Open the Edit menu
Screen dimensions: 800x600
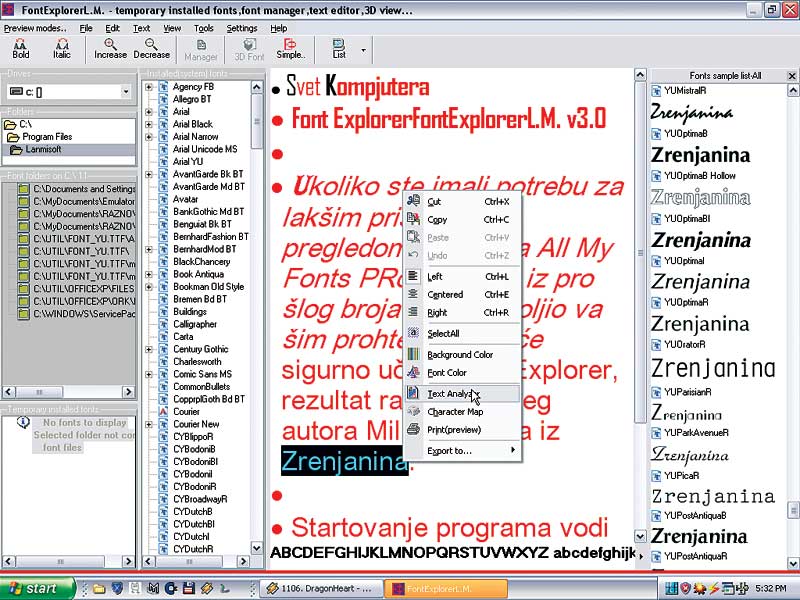(x=112, y=28)
